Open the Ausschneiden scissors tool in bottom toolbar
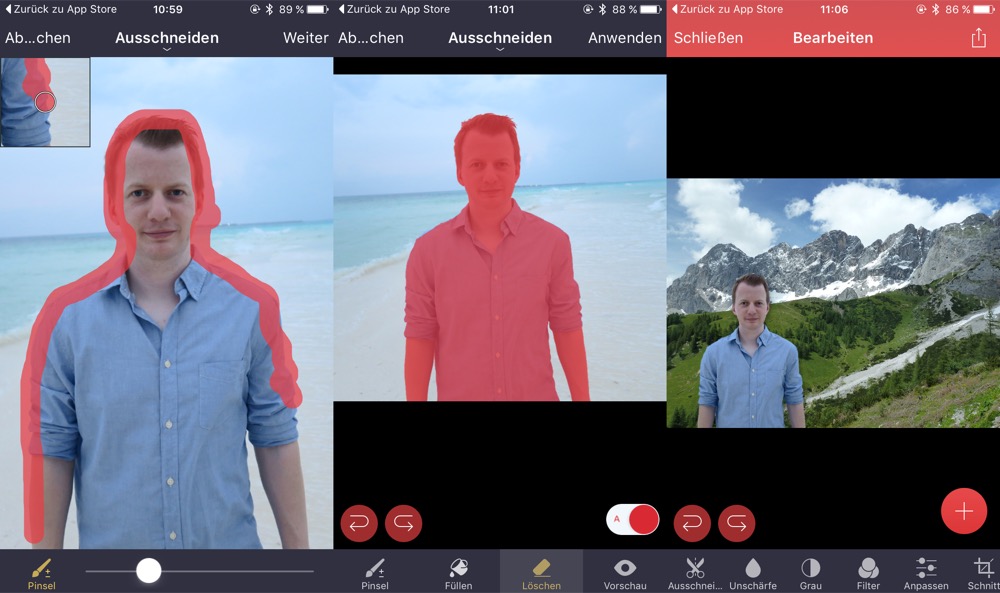The width and height of the screenshot is (1000, 593). click(695, 572)
